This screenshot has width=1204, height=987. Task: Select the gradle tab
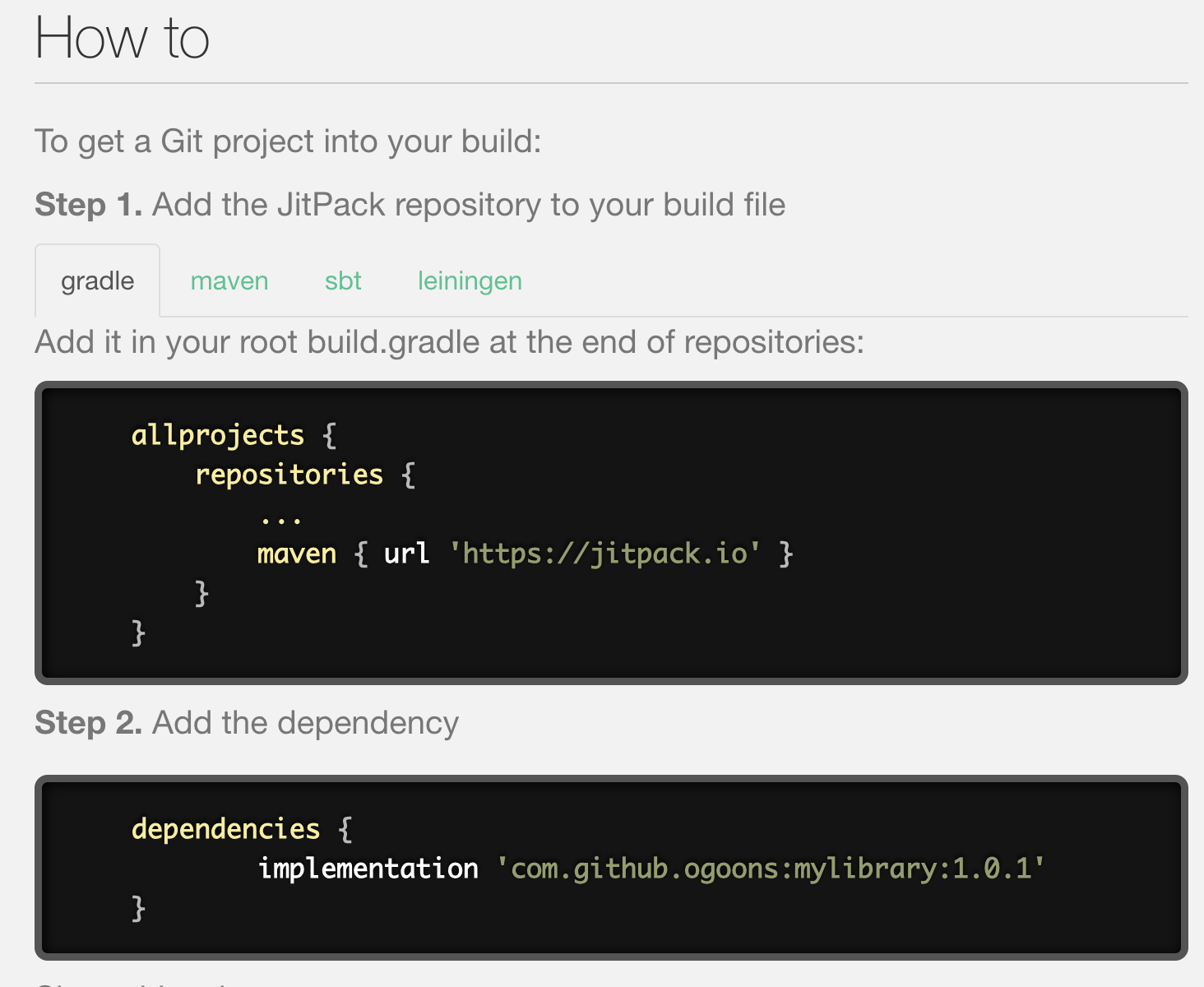tap(97, 281)
